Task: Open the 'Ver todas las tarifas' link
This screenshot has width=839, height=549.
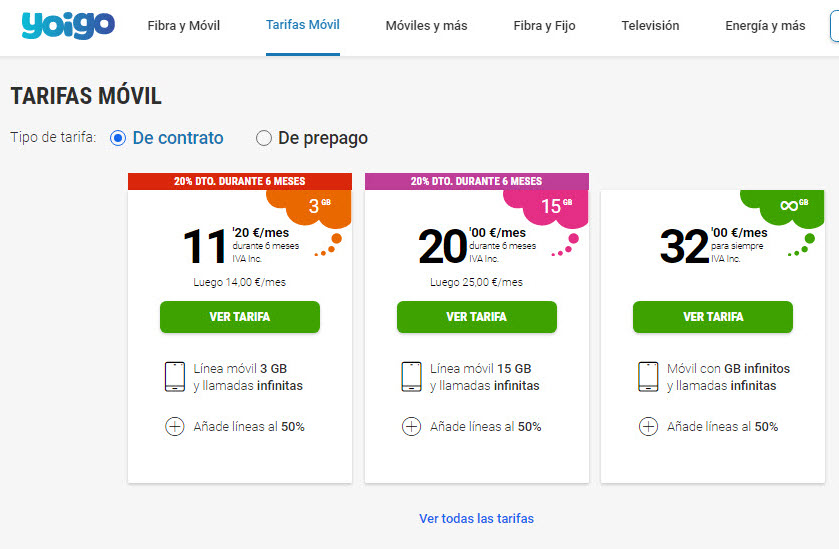Action: click(476, 519)
